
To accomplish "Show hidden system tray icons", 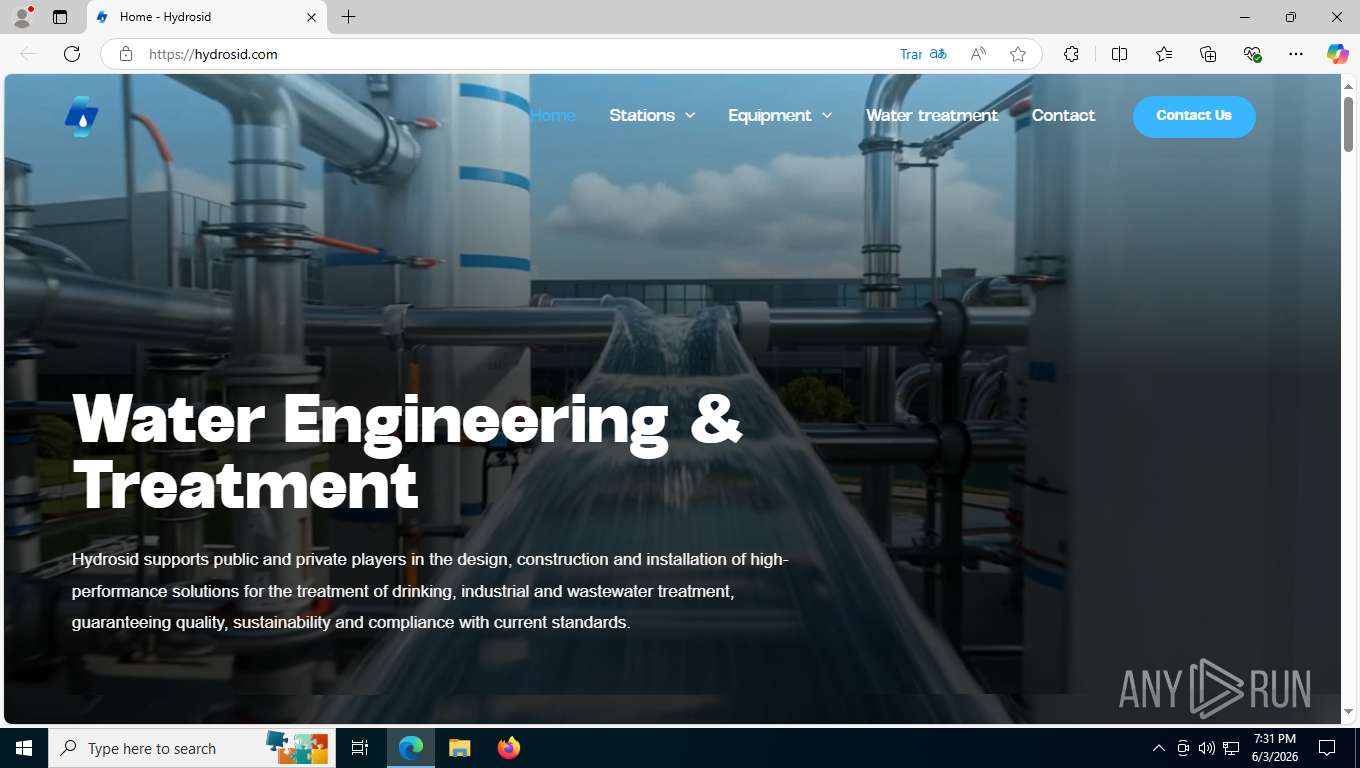I will coord(1159,748).
